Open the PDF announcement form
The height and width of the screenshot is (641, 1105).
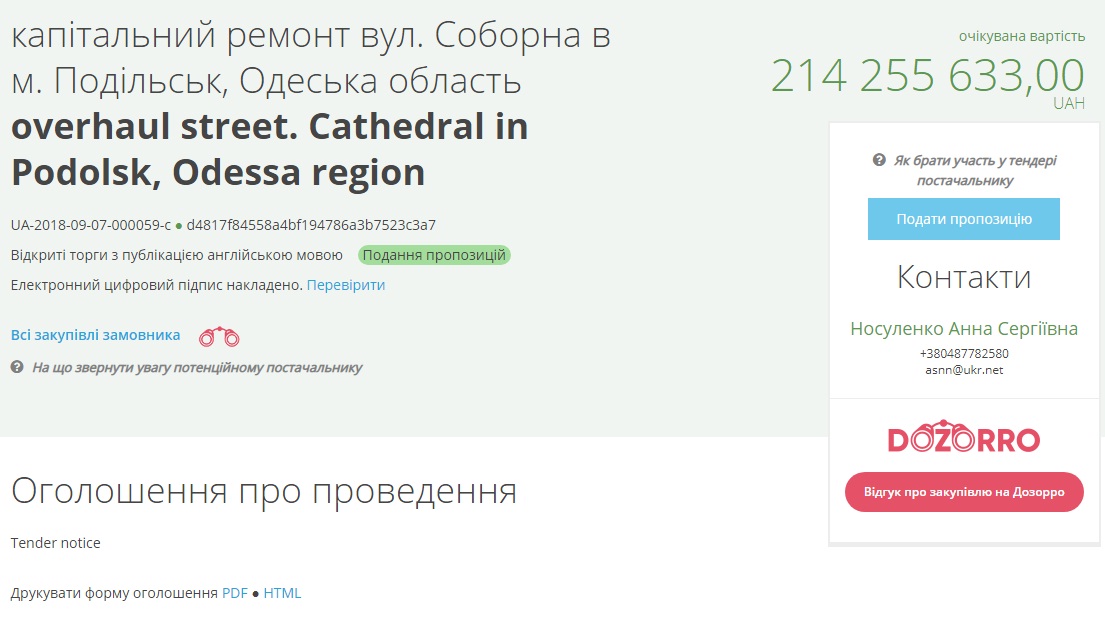234,593
